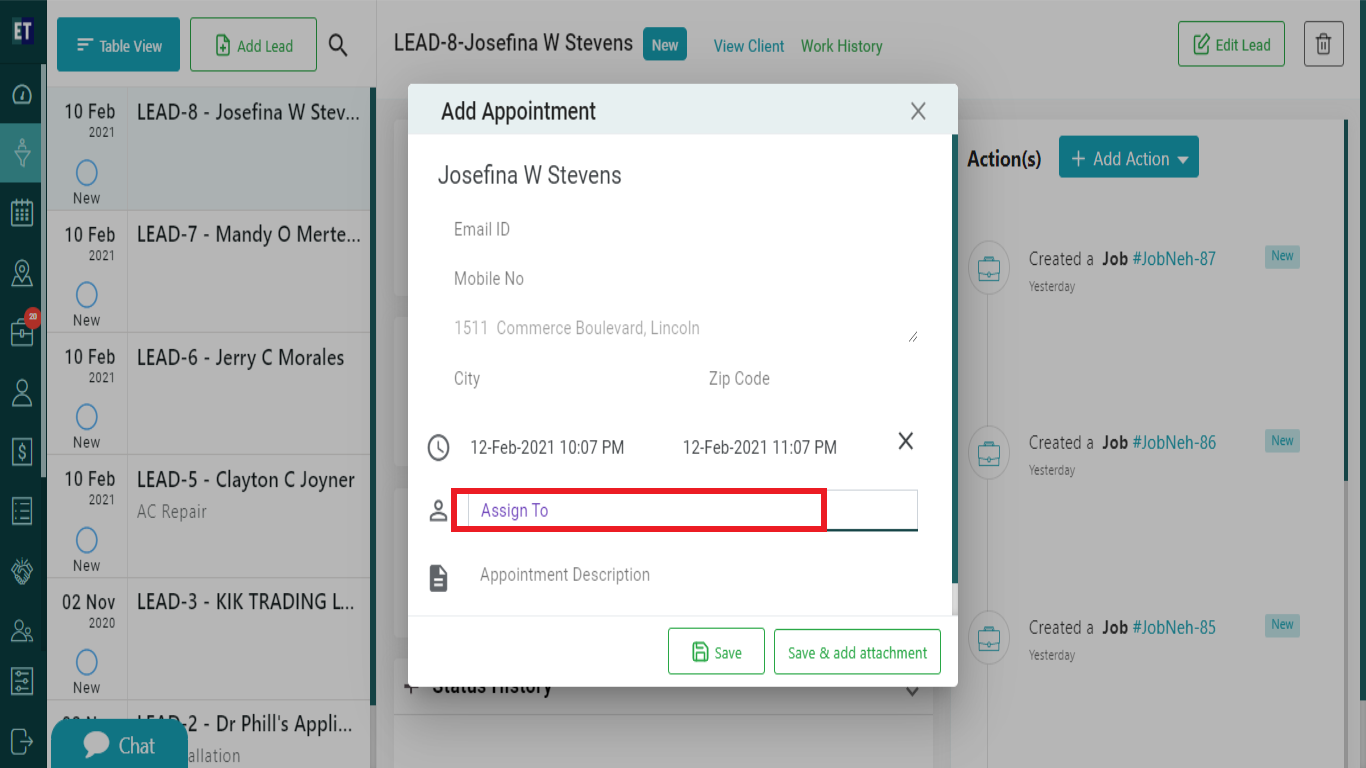Screen dimensions: 1366x768
Task: Open the dashboard gauge icon in sidebar
Action: [22, 95]
